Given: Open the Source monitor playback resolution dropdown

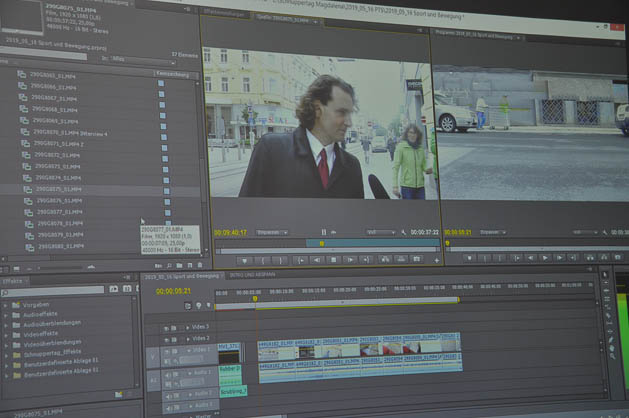Looking at the screenshot, I should pos(380,232).
